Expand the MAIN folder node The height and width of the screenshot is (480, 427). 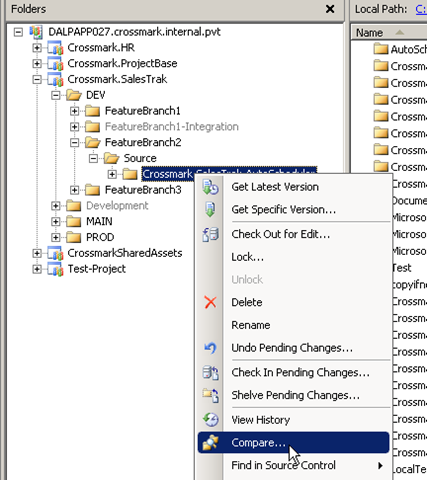coord(56,222)
